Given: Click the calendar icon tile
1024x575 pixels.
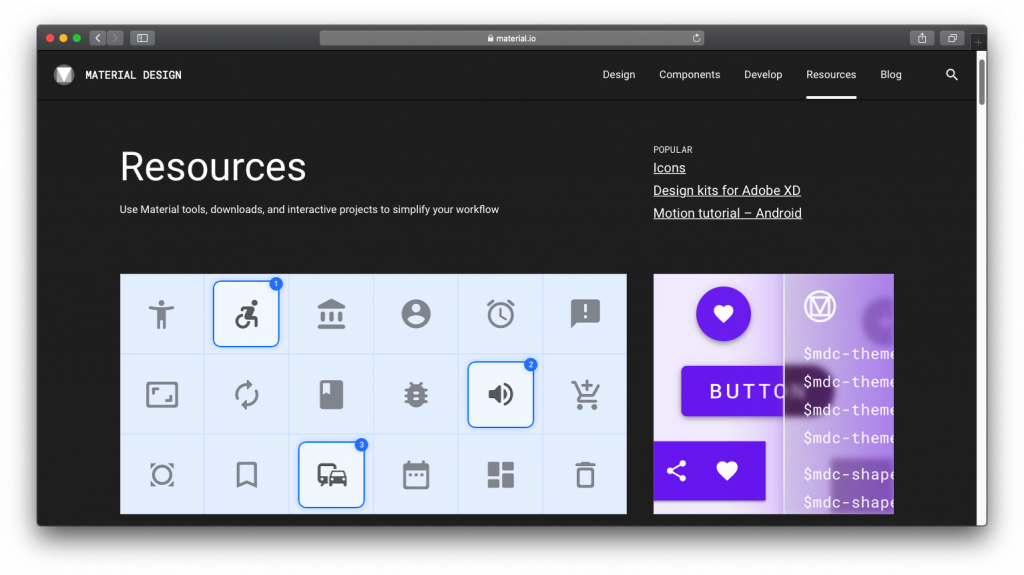Looking at the screenshot, I should pyautogui.click(x=416, y=475).
